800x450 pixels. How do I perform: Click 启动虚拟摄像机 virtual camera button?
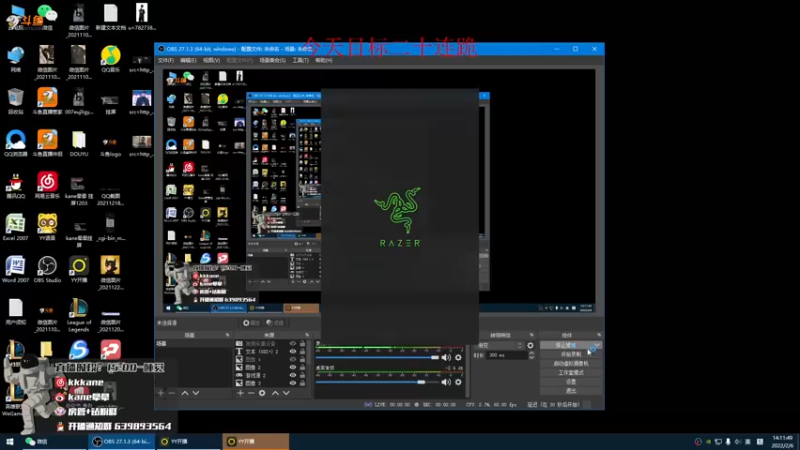[571, 364]
